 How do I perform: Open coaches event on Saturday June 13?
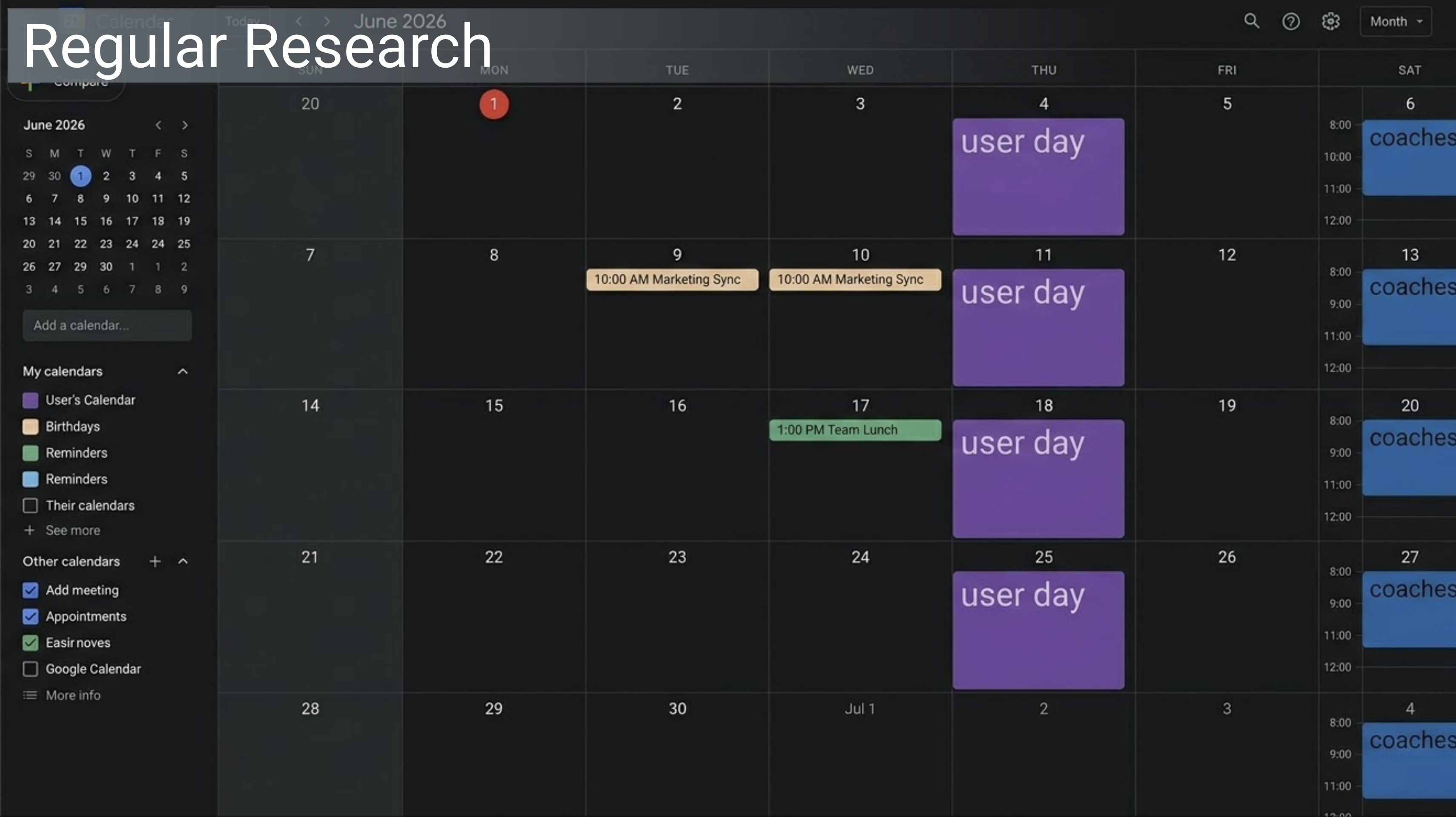[x=1409, y=307]
